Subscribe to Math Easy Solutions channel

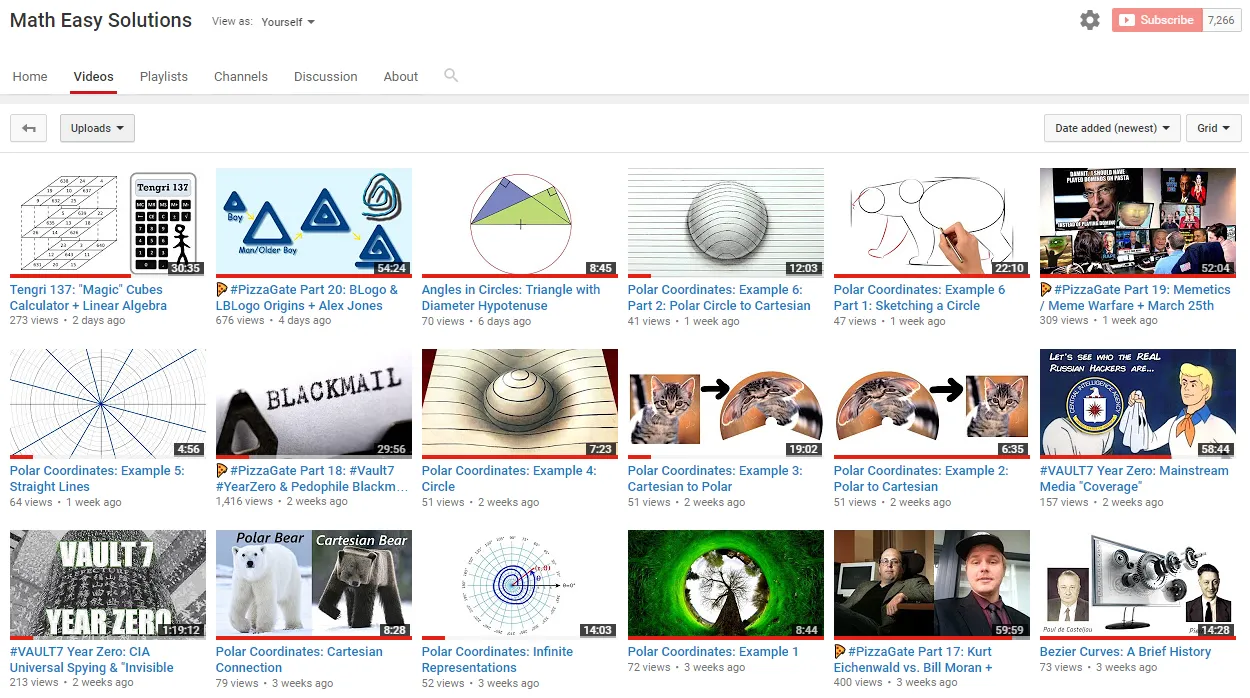click(x=1156, y=20)
